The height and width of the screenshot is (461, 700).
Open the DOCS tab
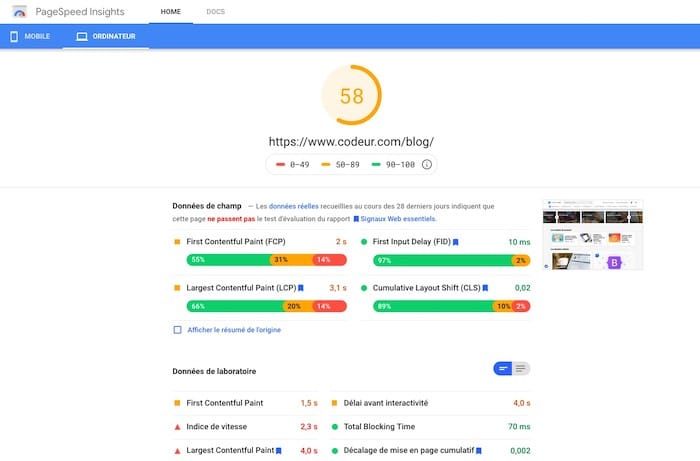pyautogui.click(x=216, y=12)
